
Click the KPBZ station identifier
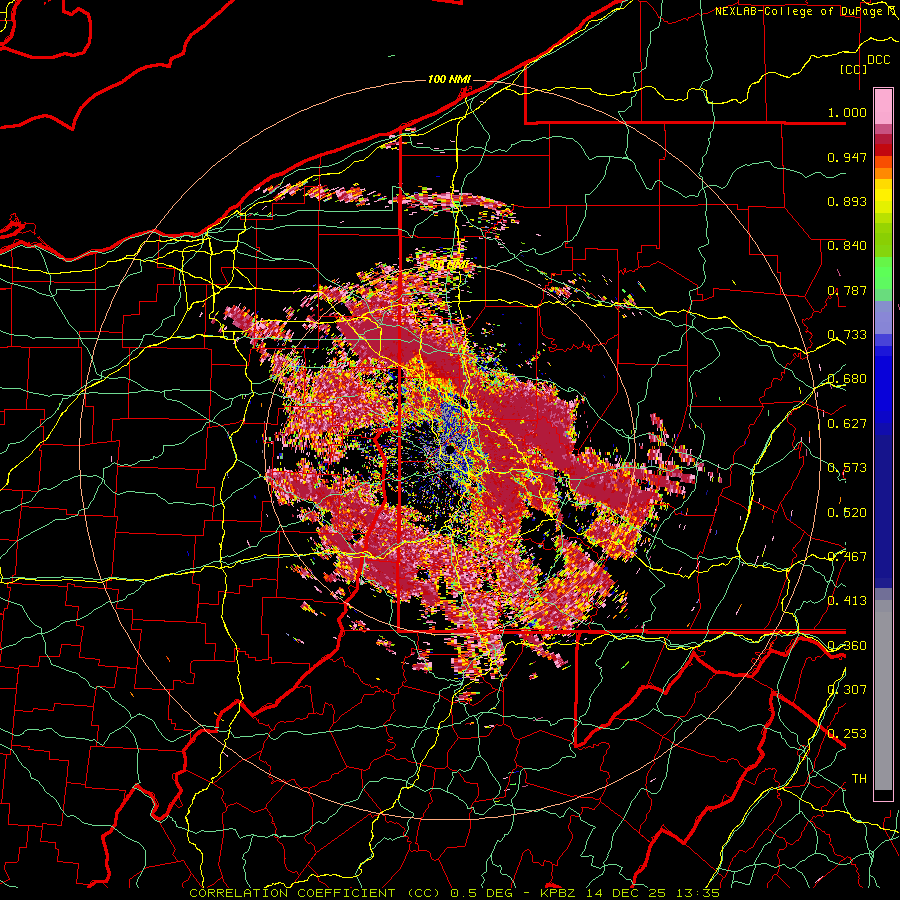pos(557,893)
